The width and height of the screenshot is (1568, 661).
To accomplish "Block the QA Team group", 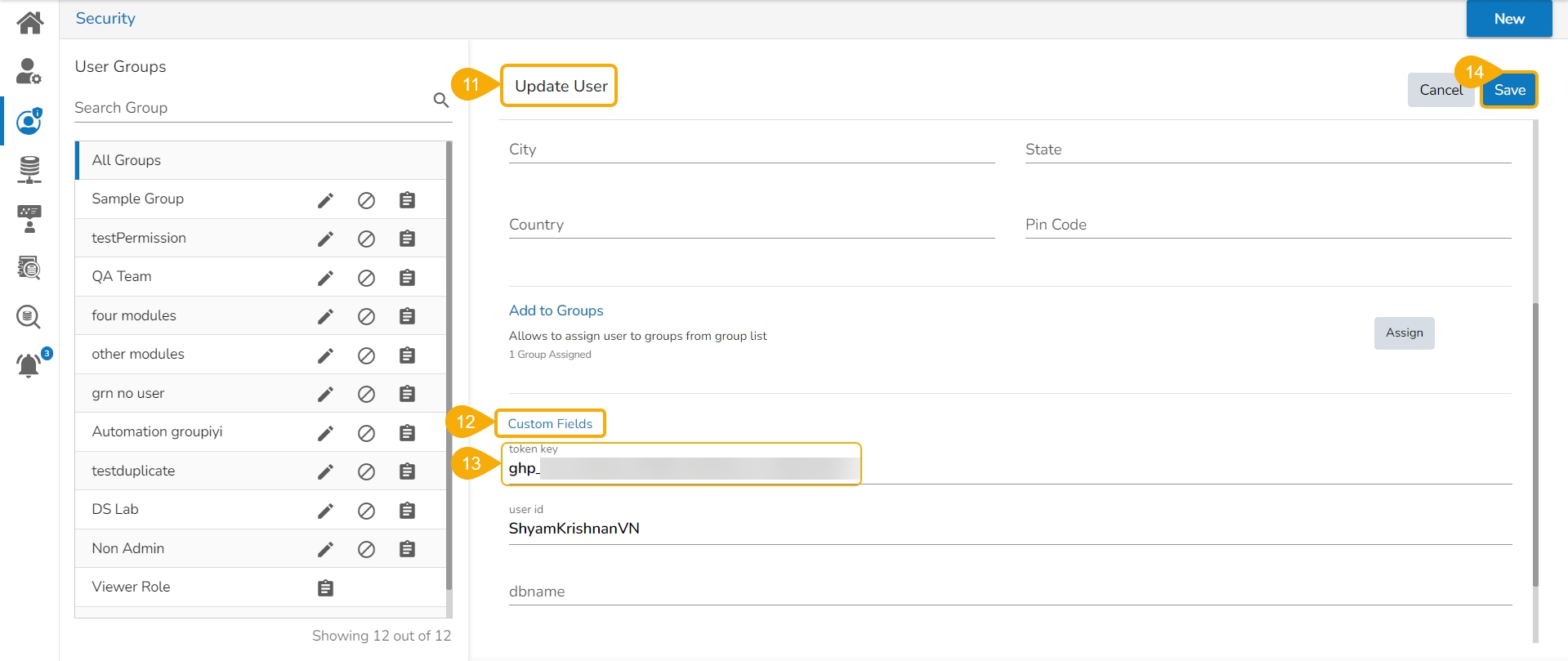I will click(x=366, y=278).
